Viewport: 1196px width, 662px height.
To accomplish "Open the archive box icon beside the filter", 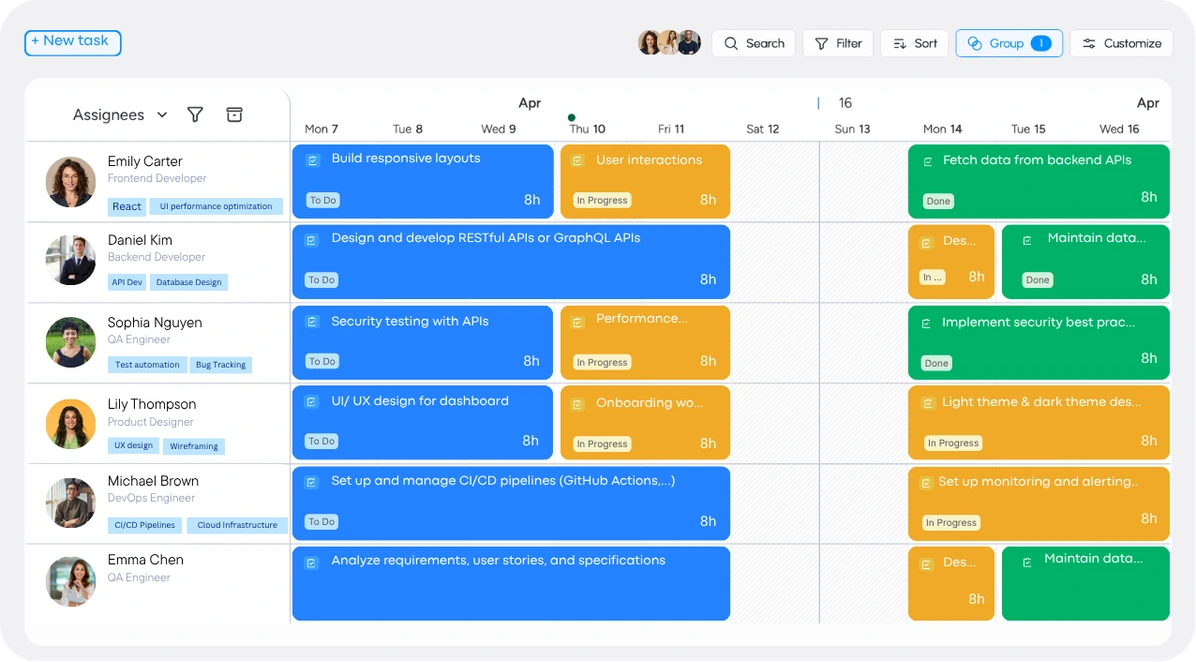I will click(234, 115).
